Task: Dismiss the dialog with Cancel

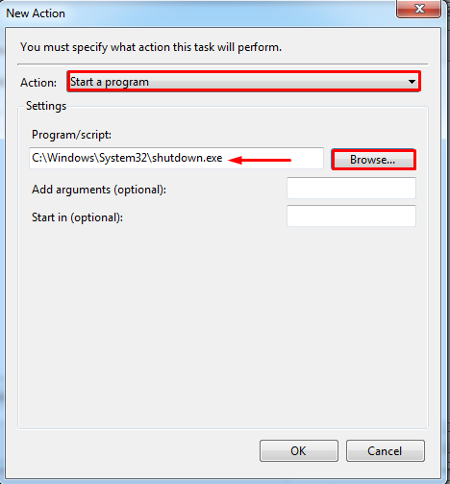Action: tap(385, 451)
